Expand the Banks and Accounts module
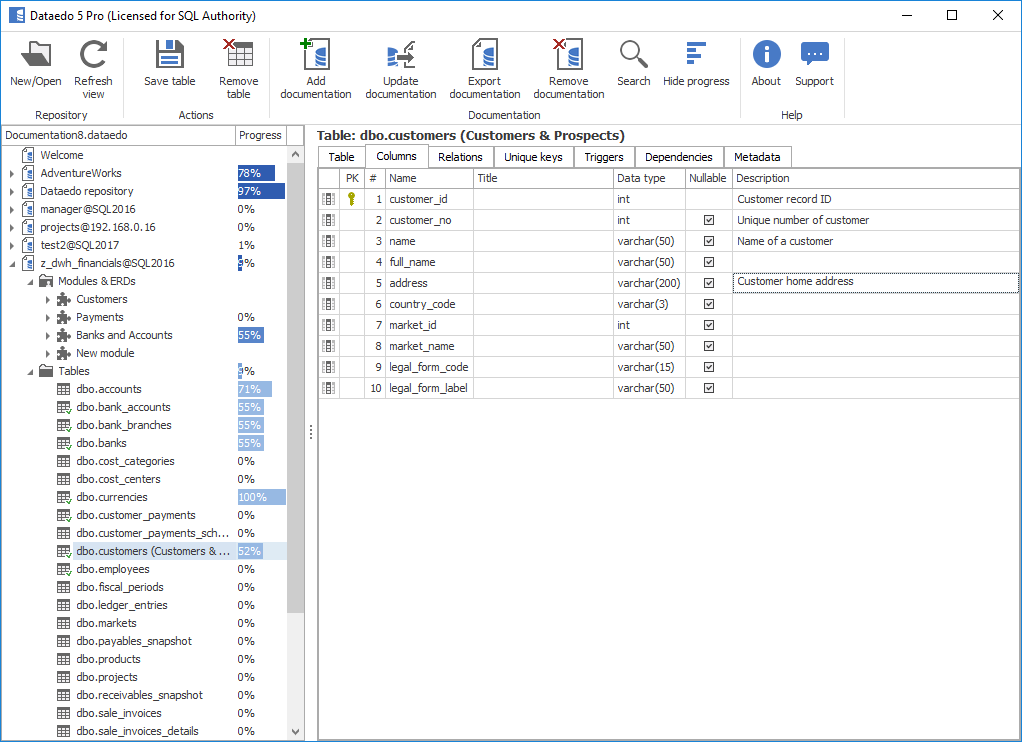This screenshot has height=742, width=1022. [x=48, y=336]
